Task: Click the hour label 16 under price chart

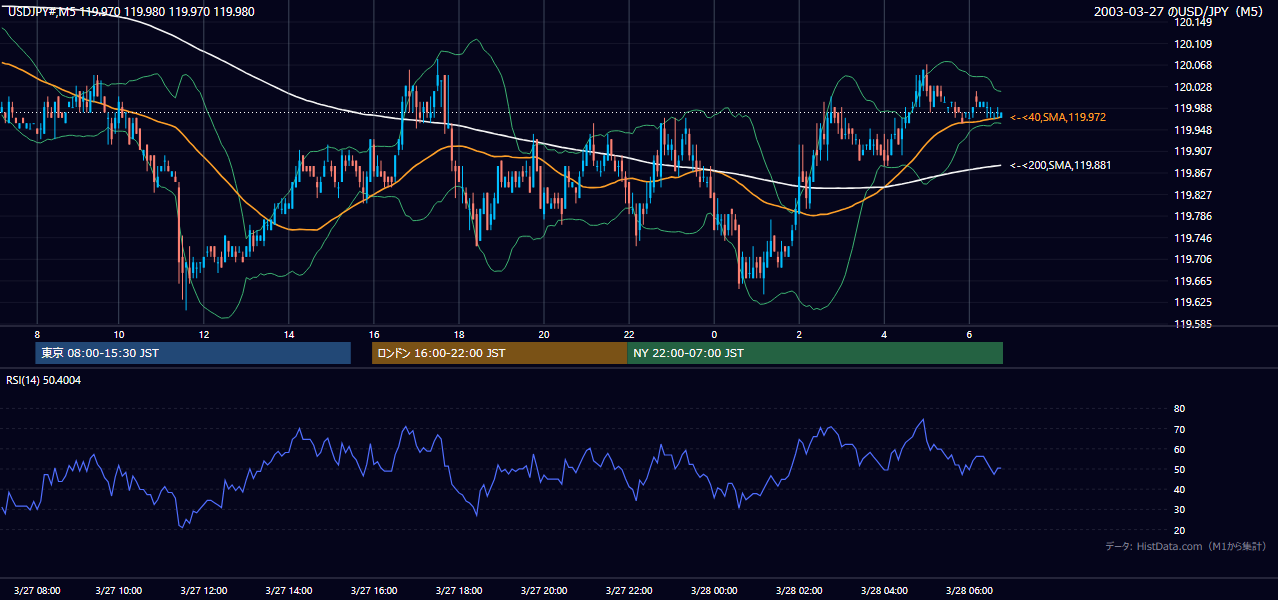Action: pyautogui.click(x=374, y=333)
